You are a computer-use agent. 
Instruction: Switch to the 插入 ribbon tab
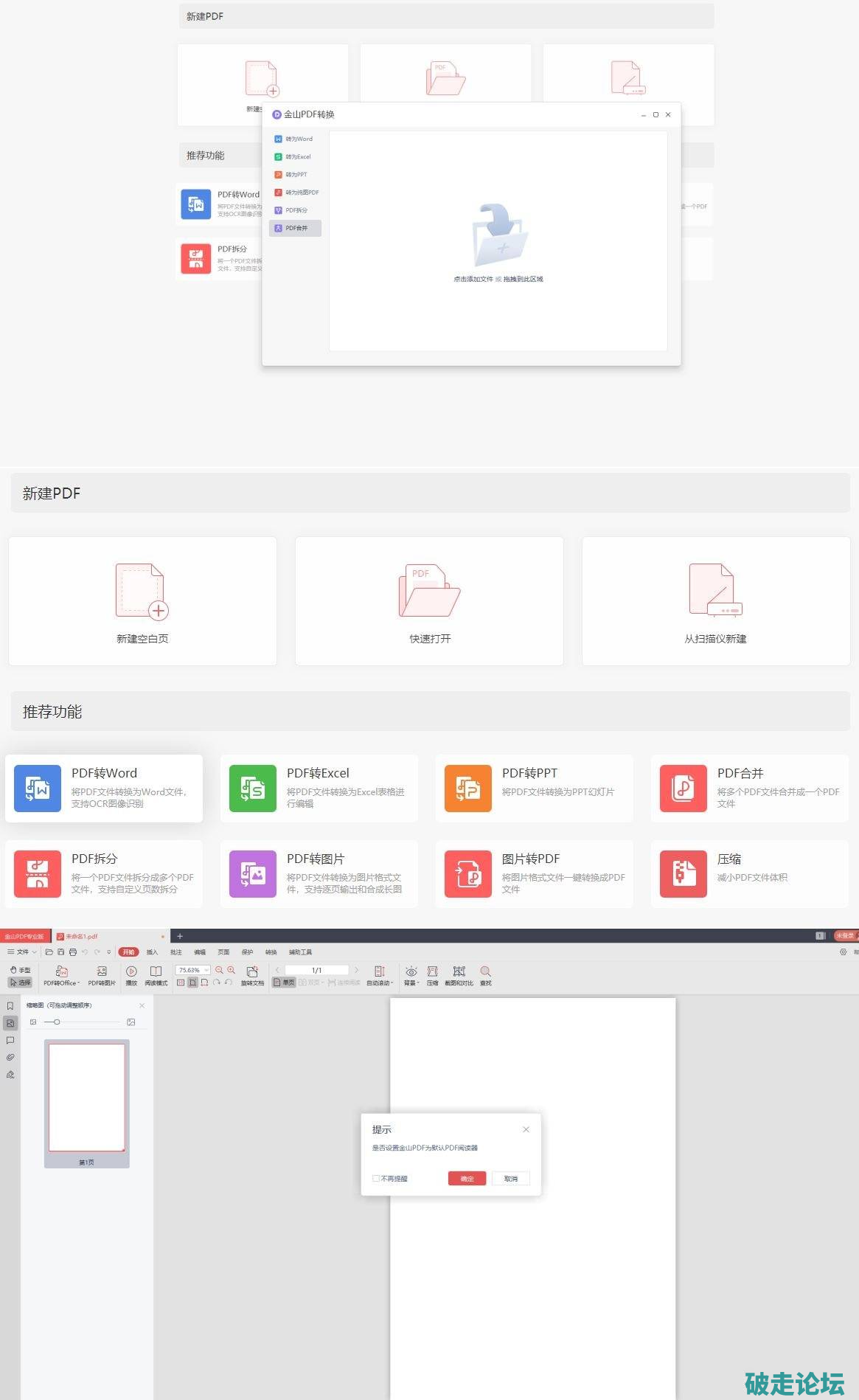coord(152,952)
